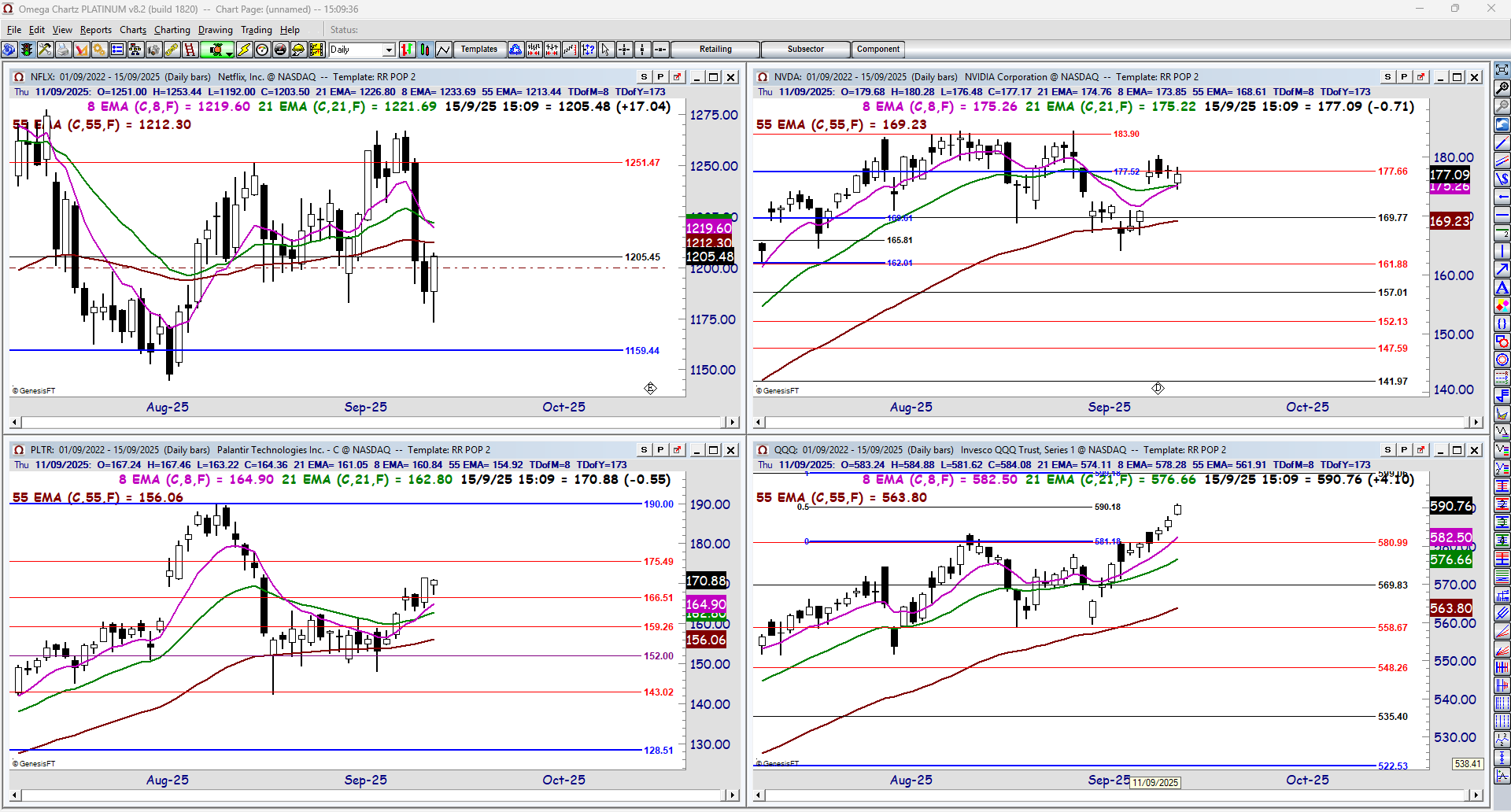This screenshot has width=1511, height=812.
Task: Click the detach window icon on NVDA chart
Action: click(1420, 77)
